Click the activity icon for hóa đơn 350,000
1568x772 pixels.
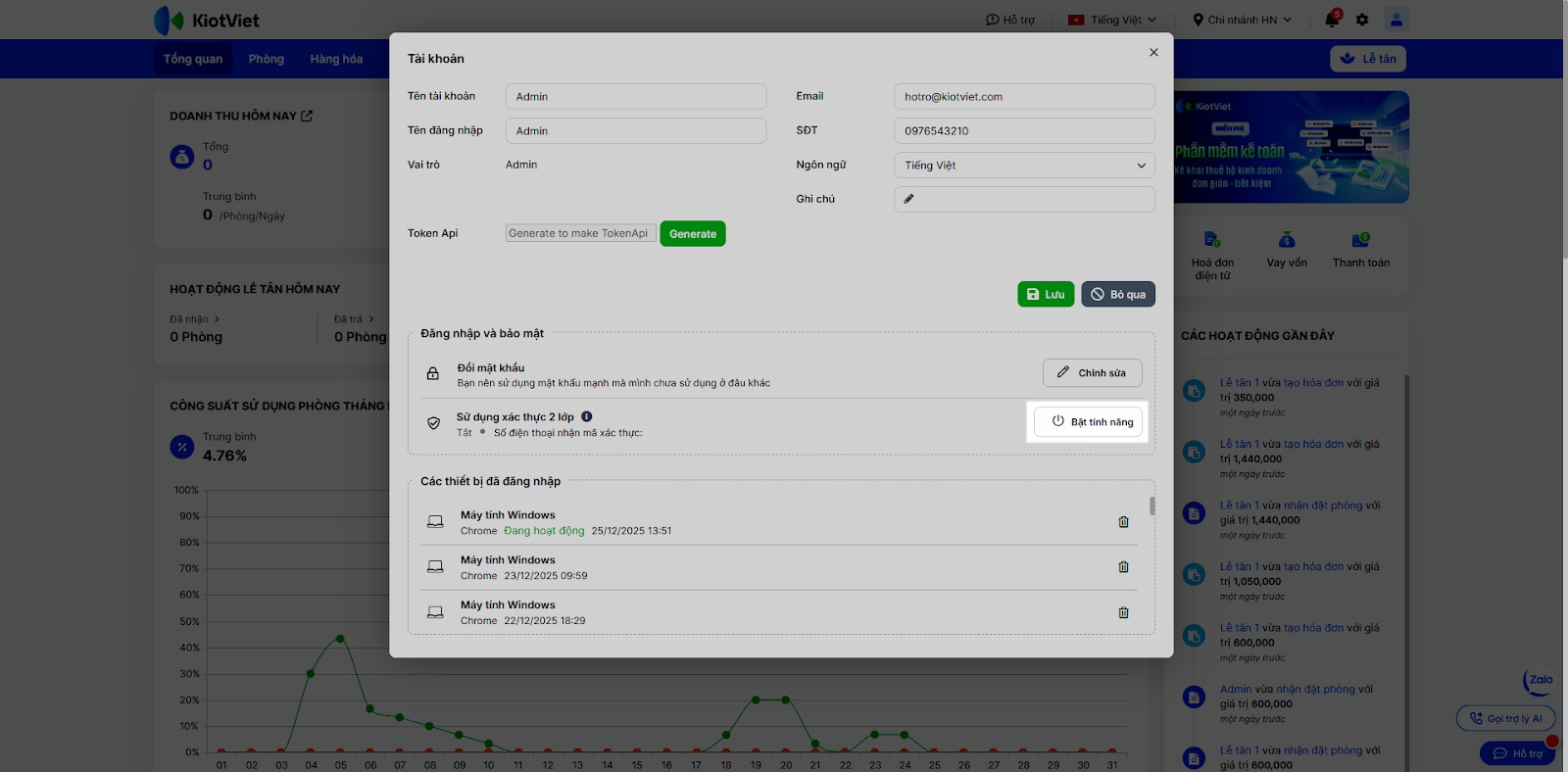[1194, 391]
